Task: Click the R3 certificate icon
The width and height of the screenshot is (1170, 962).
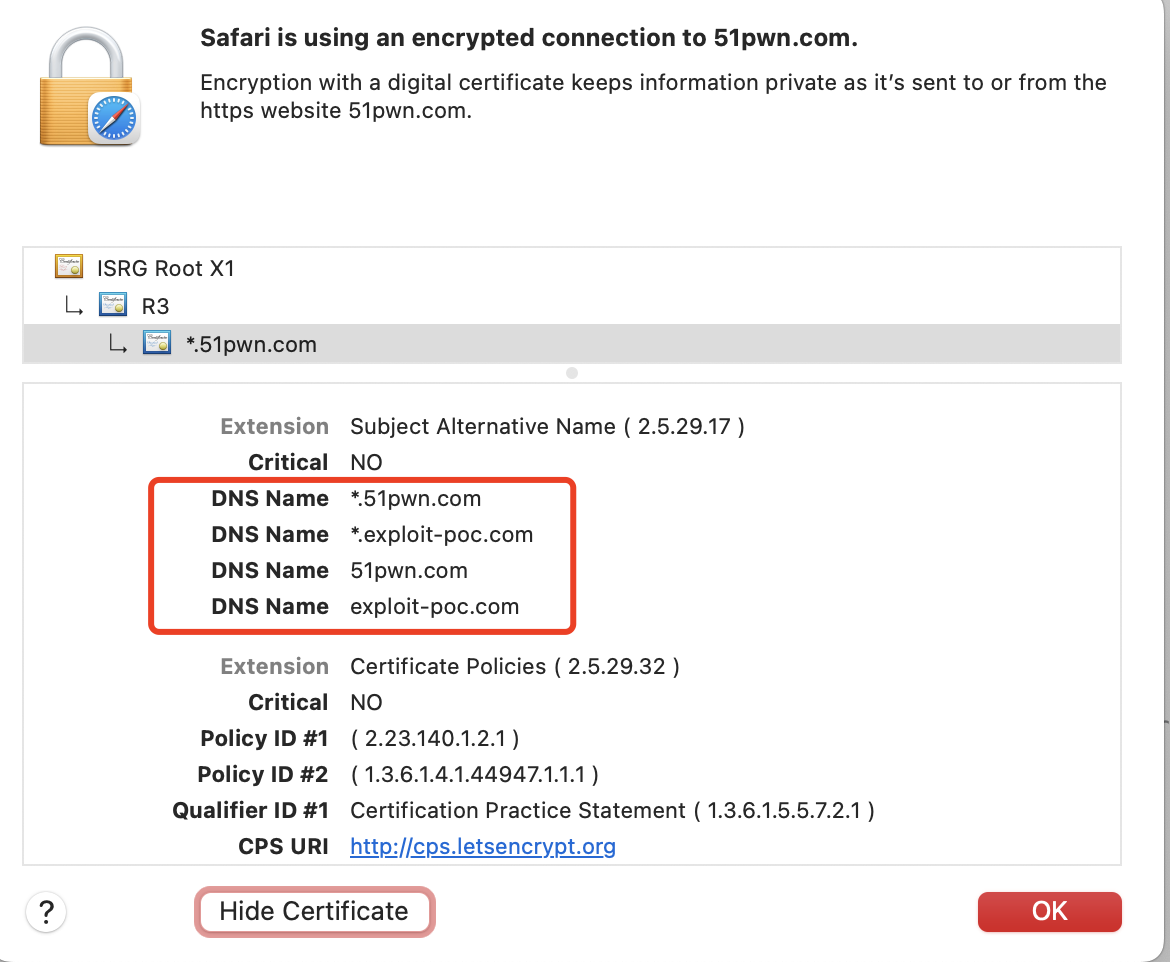Action: [x=113, y=305]
